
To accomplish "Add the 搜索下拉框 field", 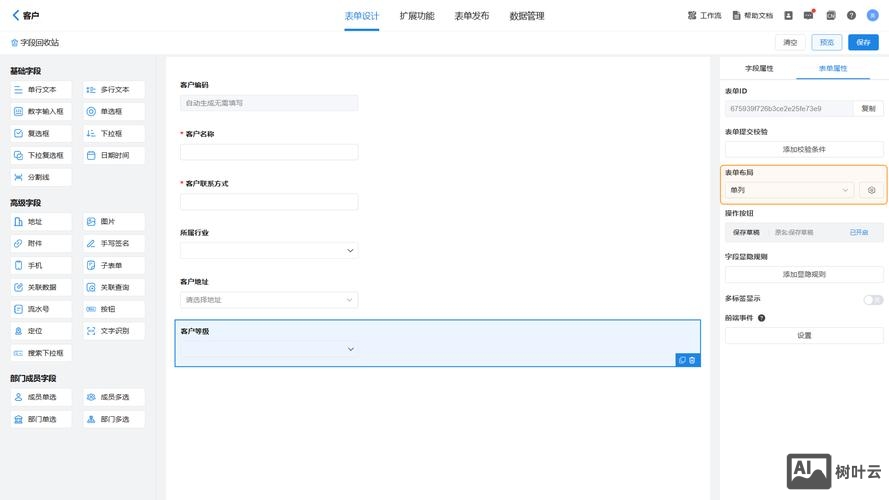I will click(x=41, y=353).
